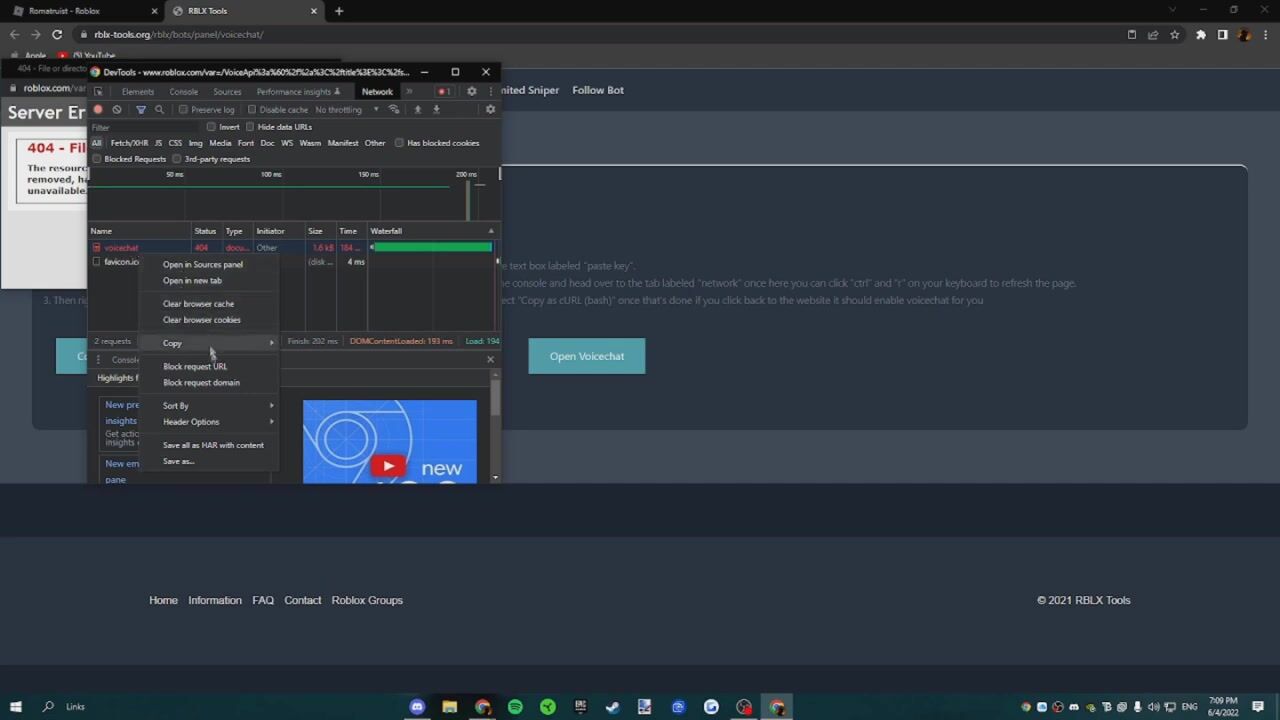Viewport: 1280px width, 720px height.
Task: Open Epic Games launcher from taskbar
Action: (x=580, y=706)
